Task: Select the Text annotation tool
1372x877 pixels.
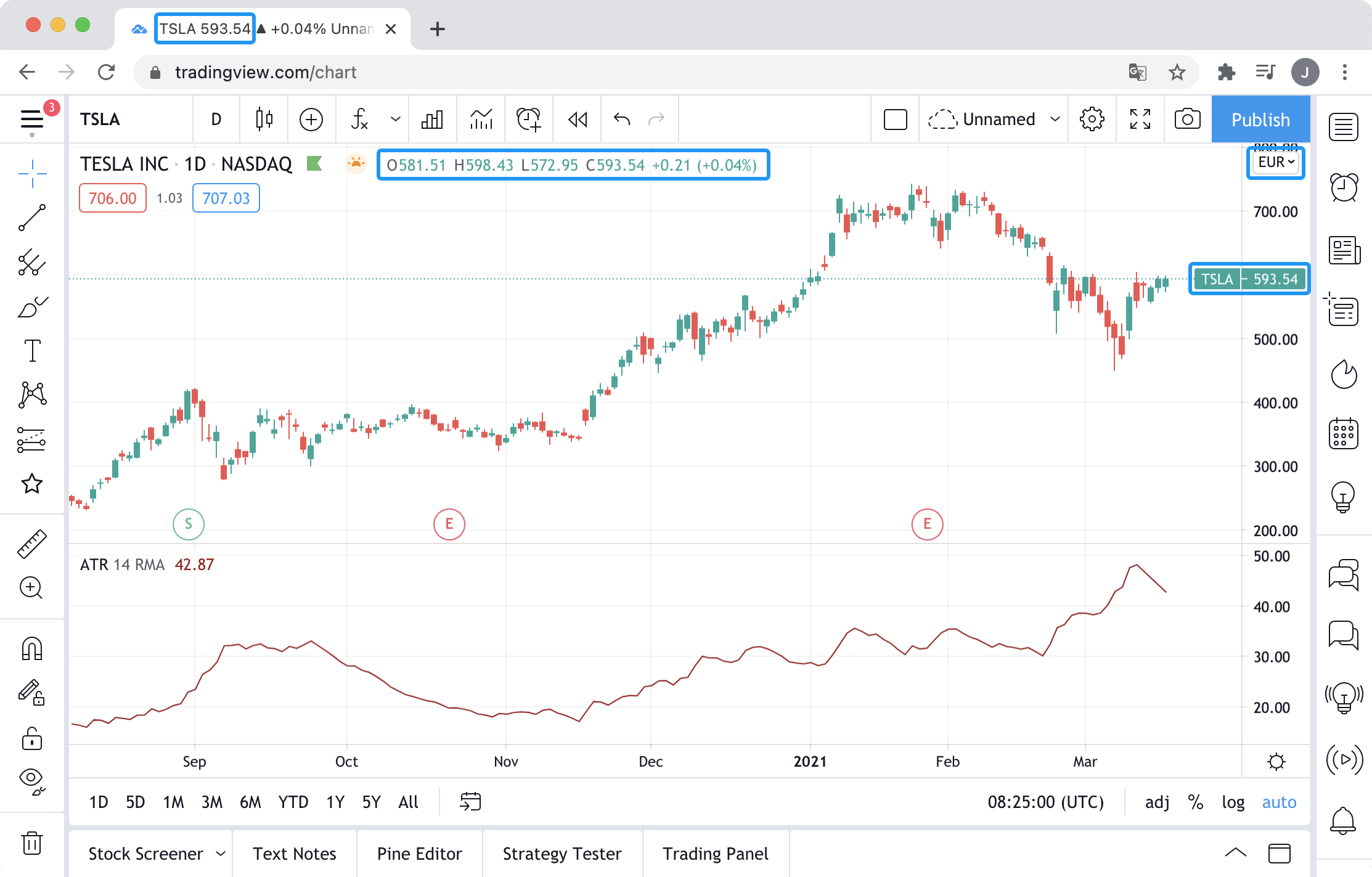Action: (32, 351)
